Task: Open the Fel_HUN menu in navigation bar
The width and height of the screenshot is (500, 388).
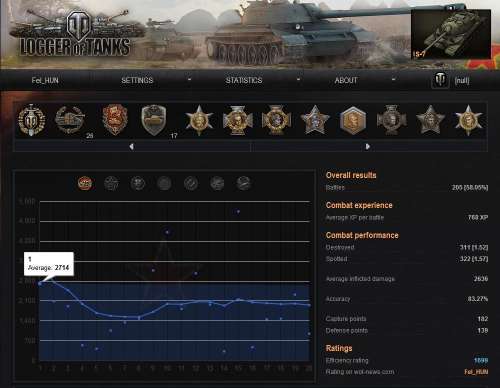Action: pos(45,80)
